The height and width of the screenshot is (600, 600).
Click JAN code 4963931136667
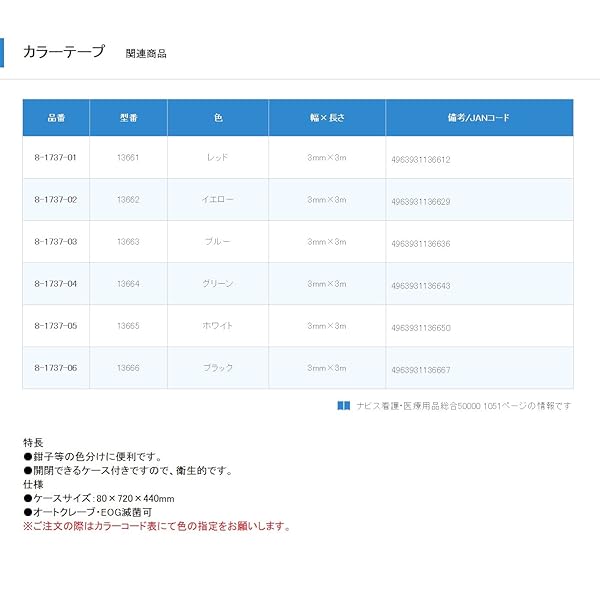(x=421, y=370)
